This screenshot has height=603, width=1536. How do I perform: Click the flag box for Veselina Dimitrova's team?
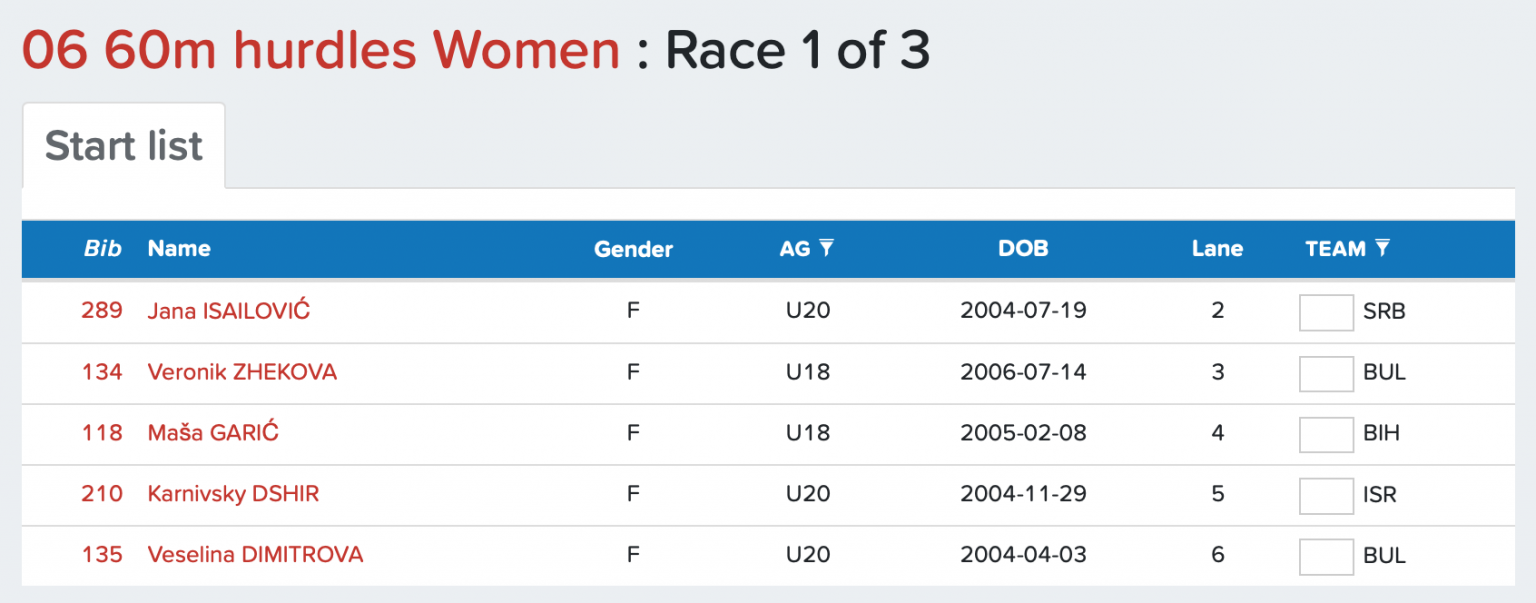[1326, 556]
